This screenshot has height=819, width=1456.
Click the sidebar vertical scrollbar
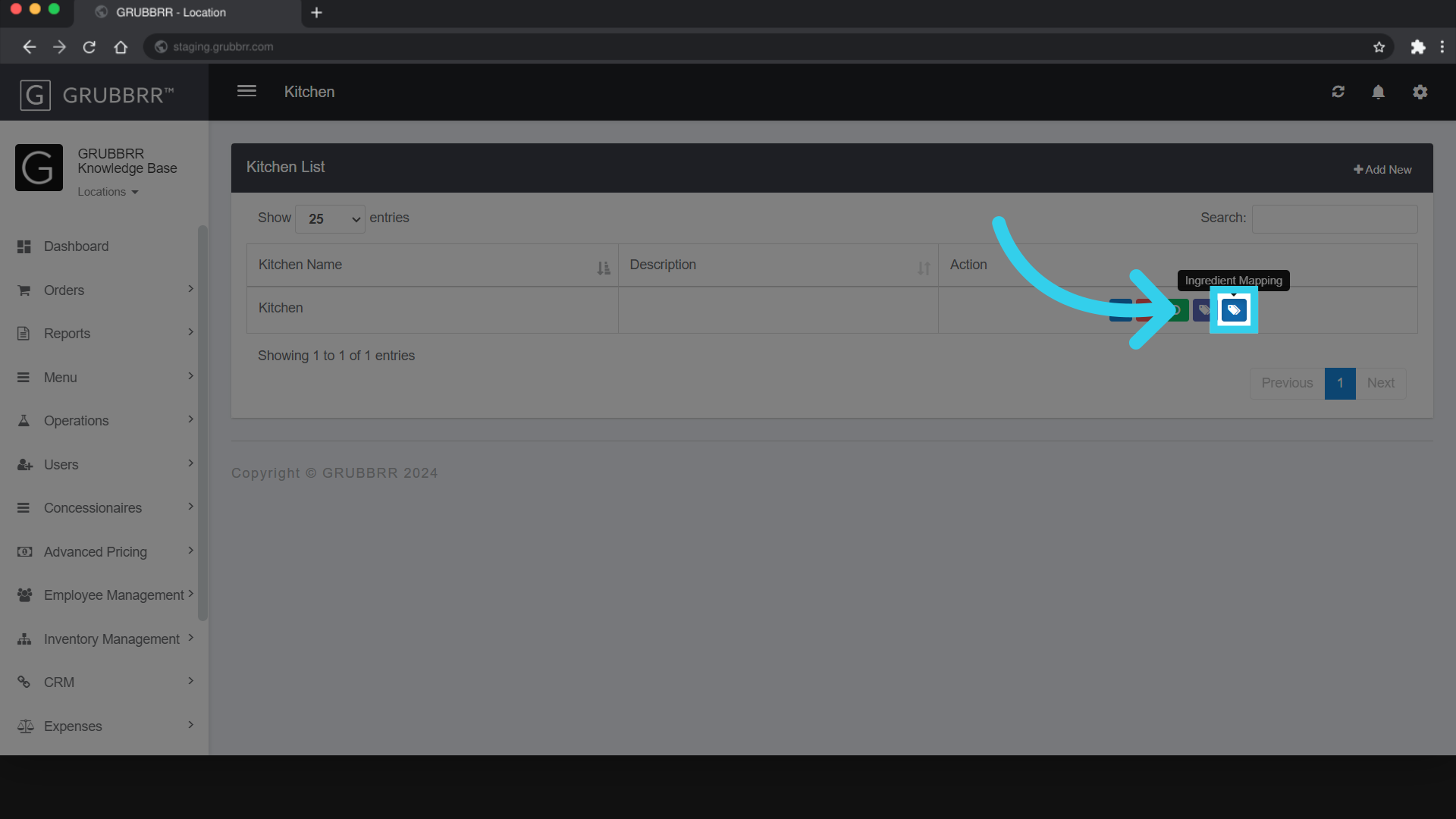pyautogui.click(x=202, y=423)
